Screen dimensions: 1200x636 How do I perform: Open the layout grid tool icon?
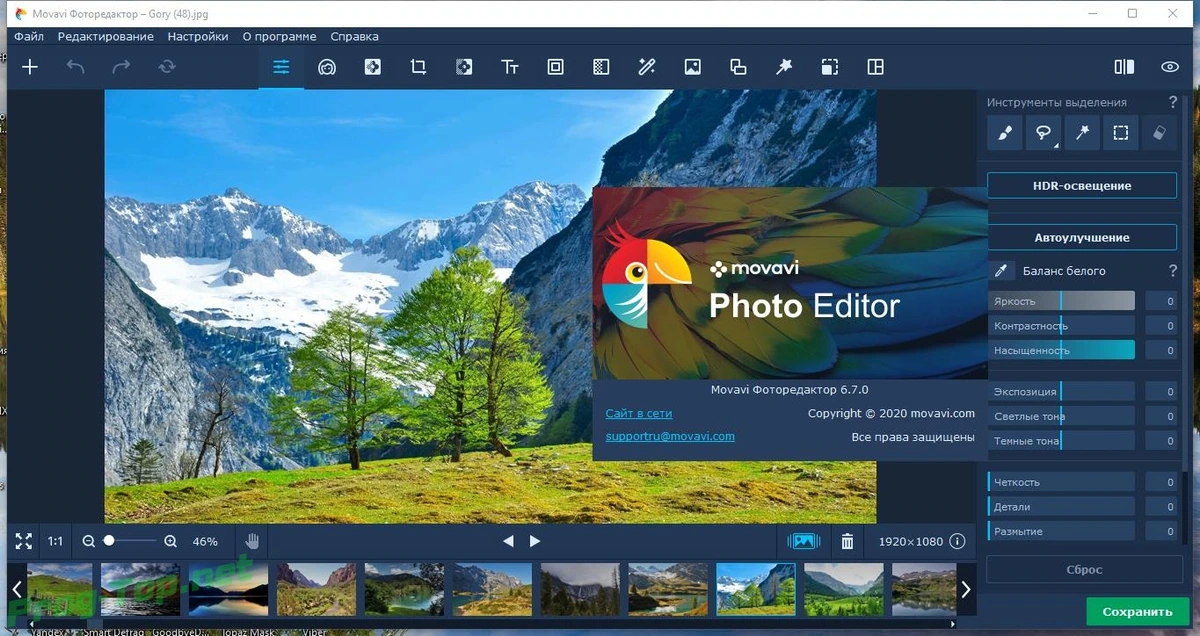(x=875, y=67)
